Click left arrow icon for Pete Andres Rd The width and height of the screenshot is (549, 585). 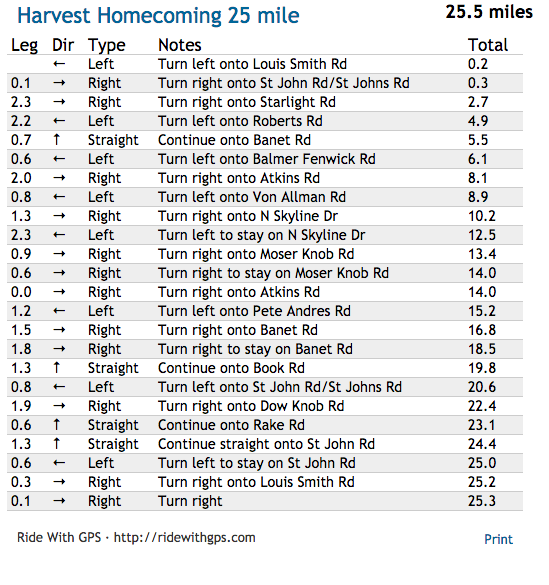[x=59, y=311]
